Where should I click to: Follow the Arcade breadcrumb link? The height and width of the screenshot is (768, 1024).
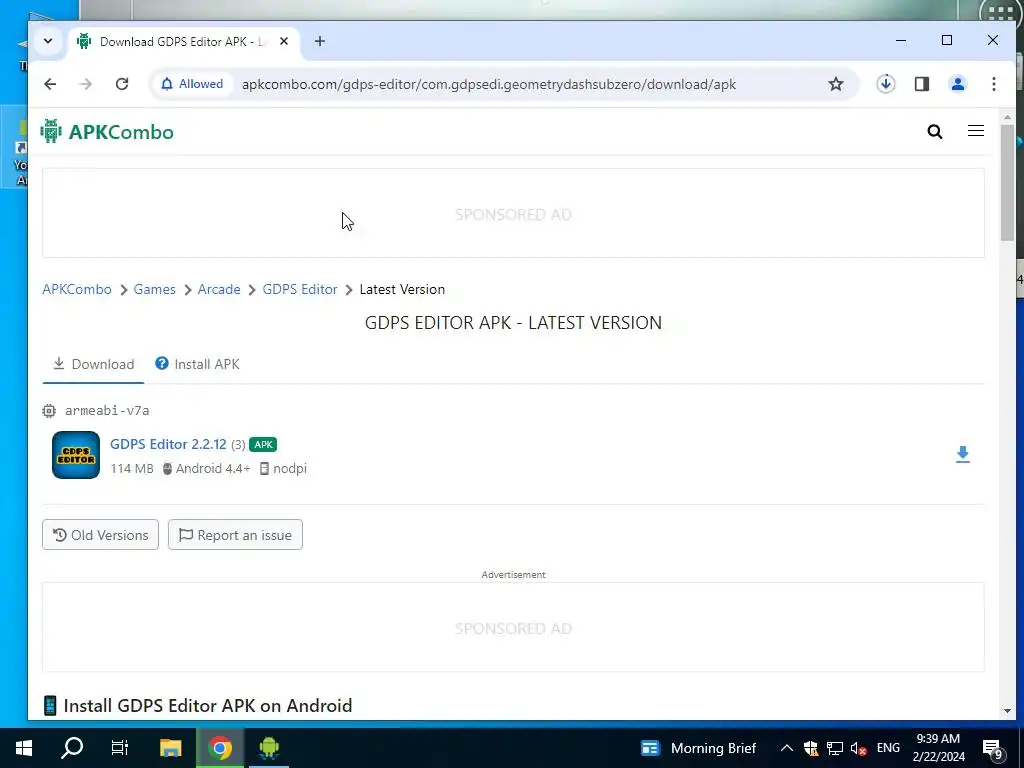click(x=219, y=289)
